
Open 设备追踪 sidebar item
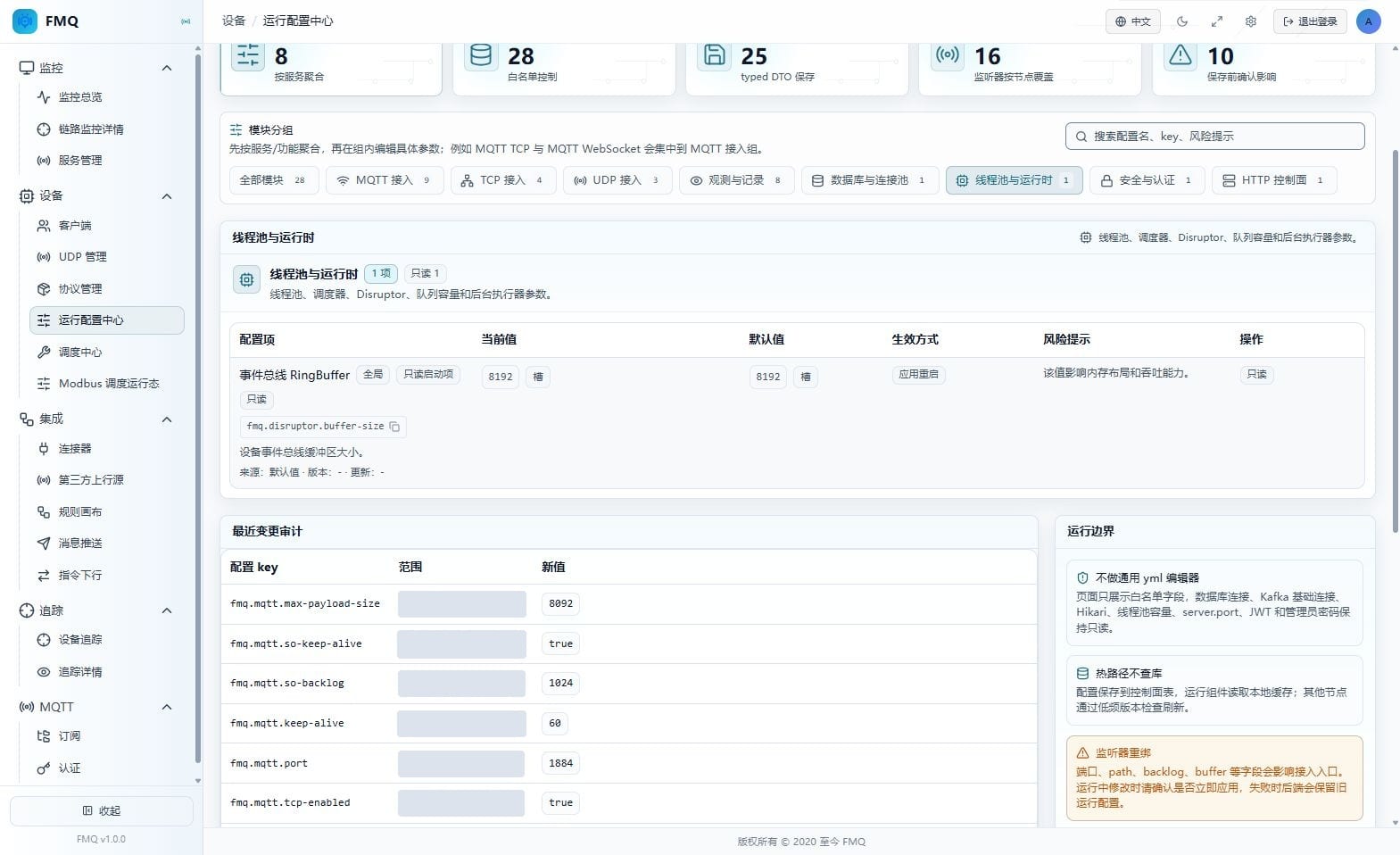(x=106, y=640)
